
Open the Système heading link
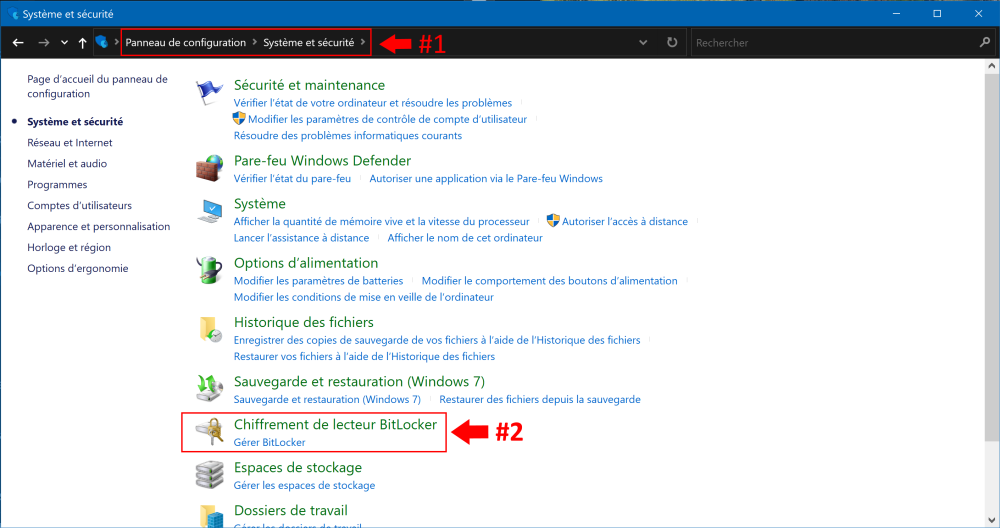[x=260, y=204]
